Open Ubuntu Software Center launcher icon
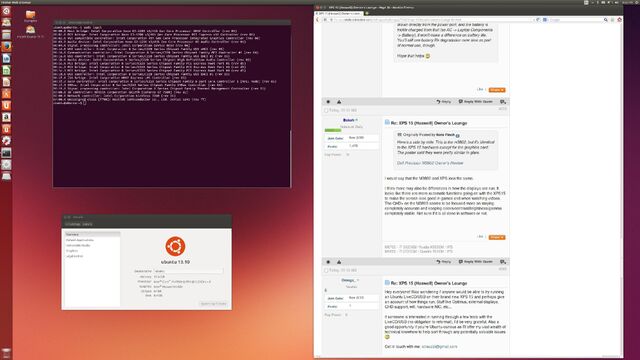Screen dimensions: 640x360 tap(6, 94)
